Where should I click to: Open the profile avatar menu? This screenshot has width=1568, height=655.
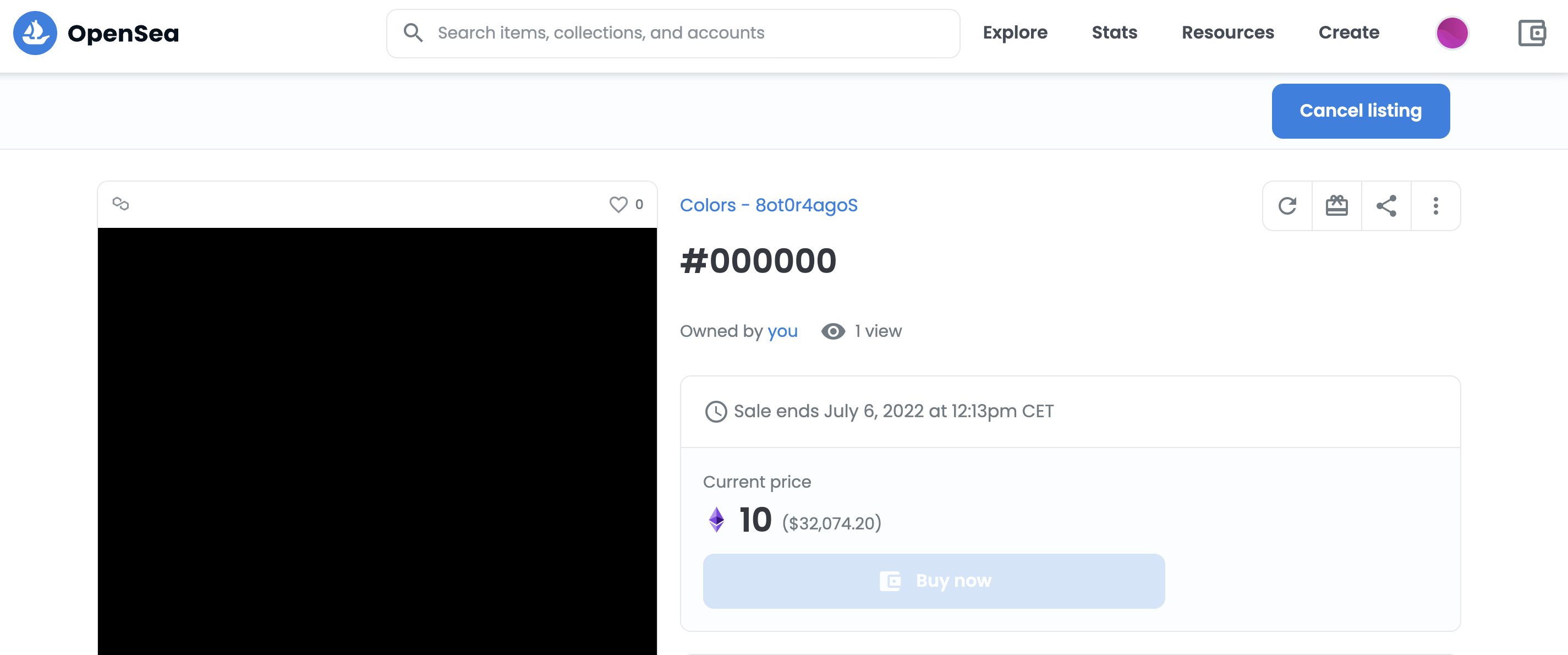pos(1452,33)
